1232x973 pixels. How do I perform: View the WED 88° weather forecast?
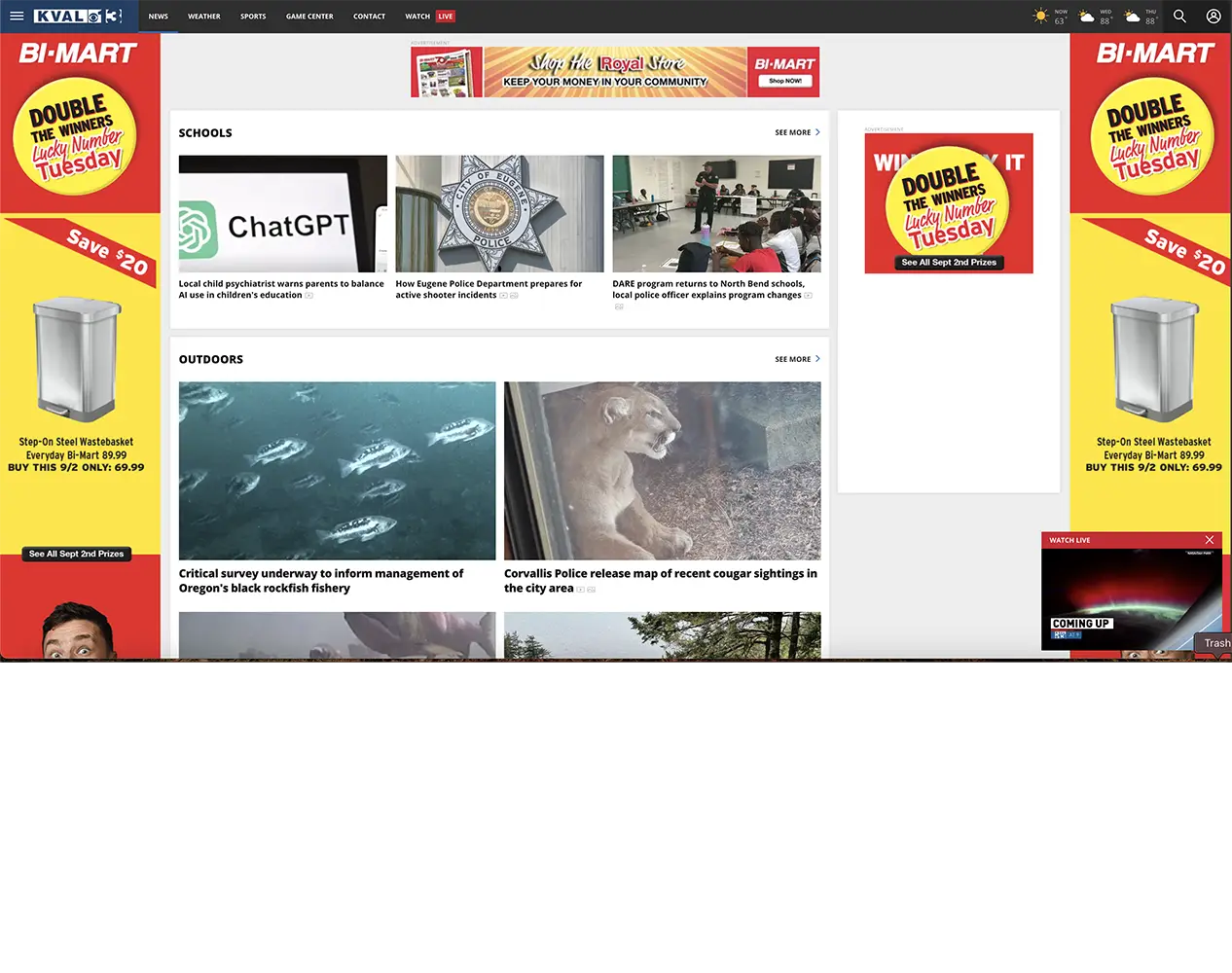(1096, 17)
